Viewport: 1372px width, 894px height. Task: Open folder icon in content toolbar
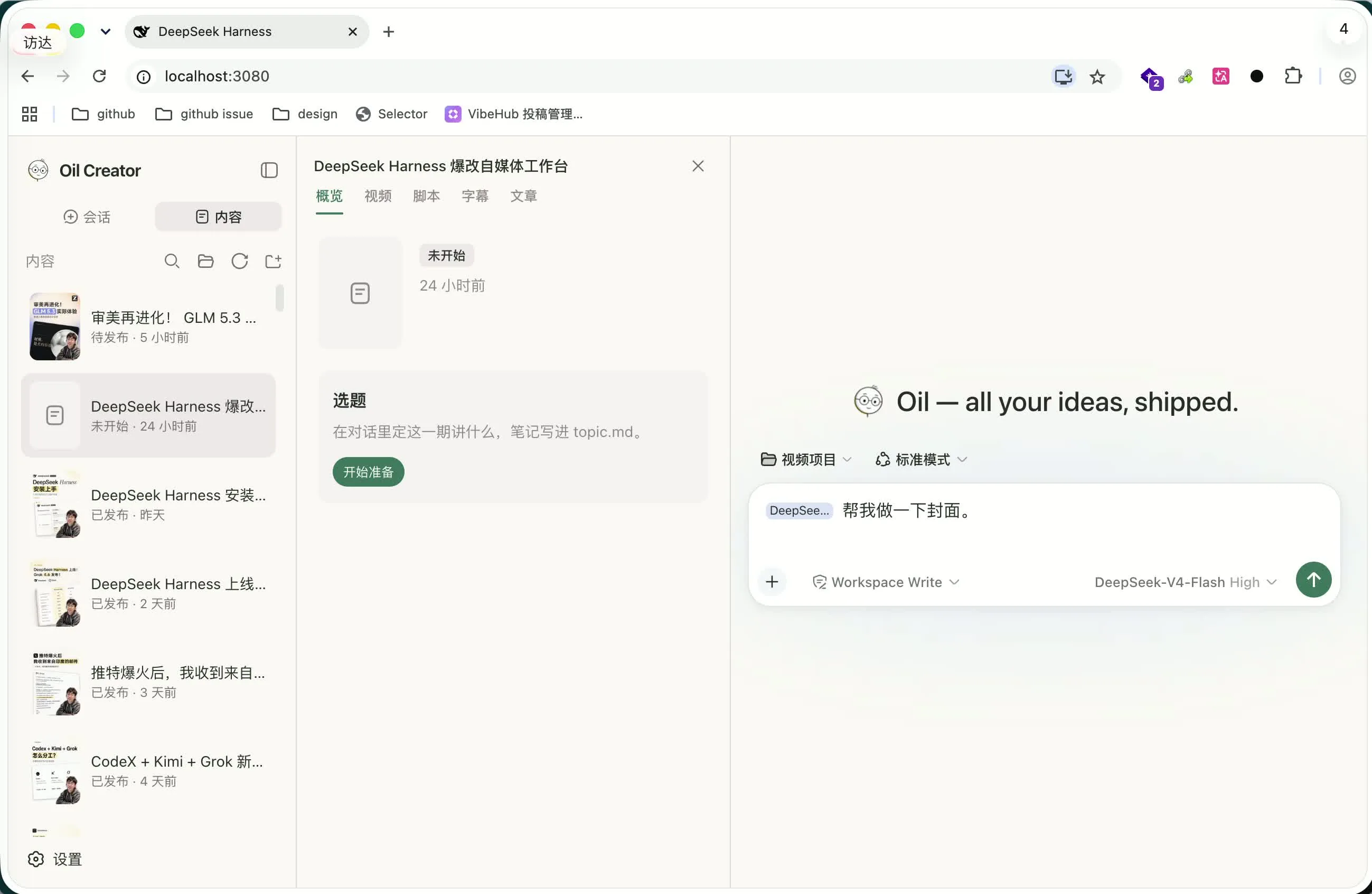pyautogui.click(x=206, y=262)
